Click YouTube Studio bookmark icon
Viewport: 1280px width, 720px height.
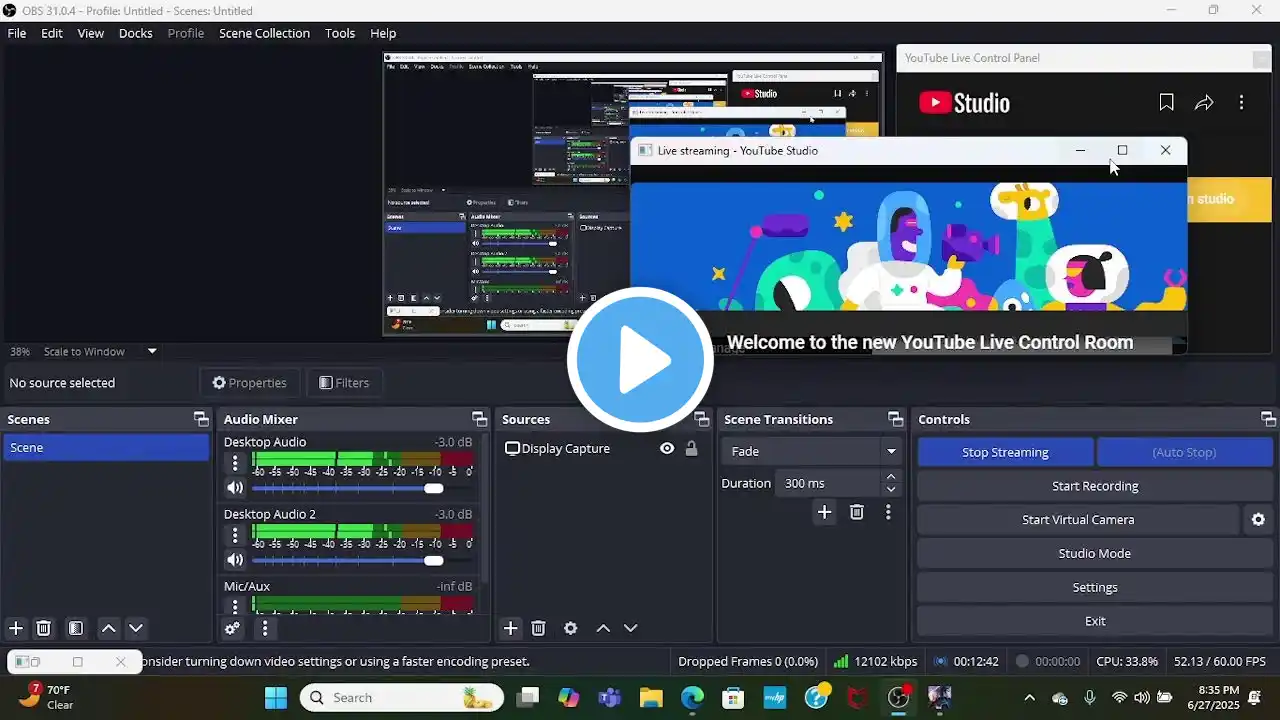pos(1166,102)
